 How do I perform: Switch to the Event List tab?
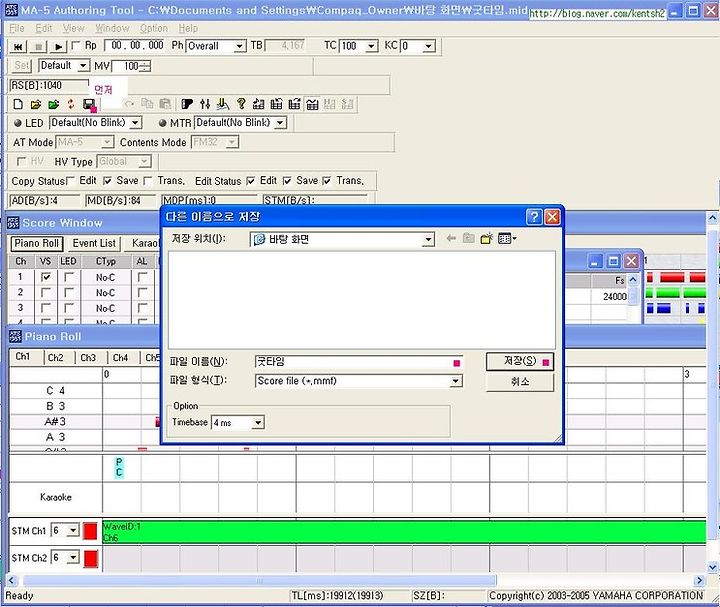point(94,243)
